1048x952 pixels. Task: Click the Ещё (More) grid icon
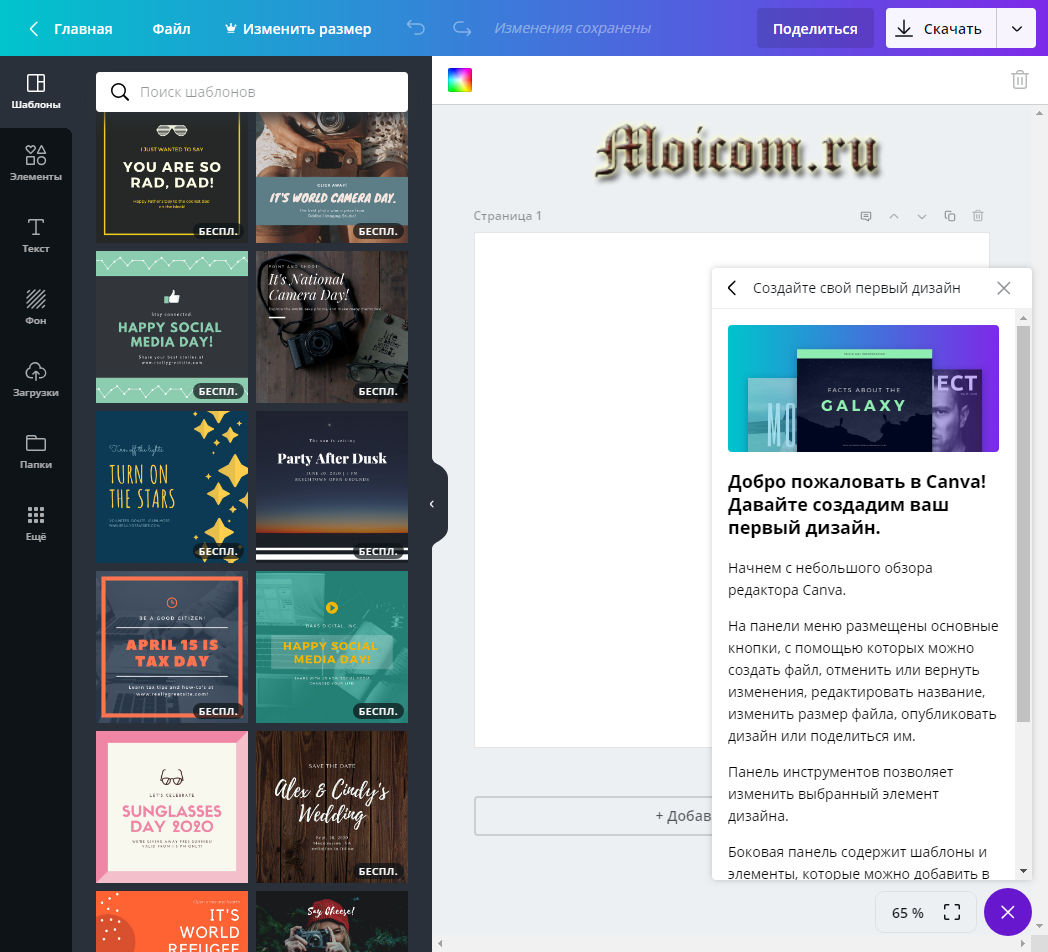36,523
